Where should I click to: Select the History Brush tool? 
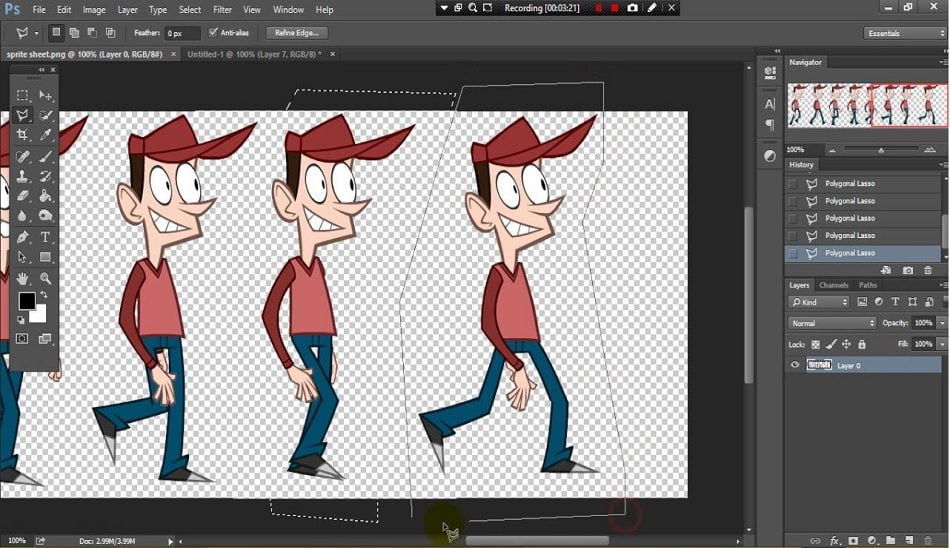coord(45,176)
